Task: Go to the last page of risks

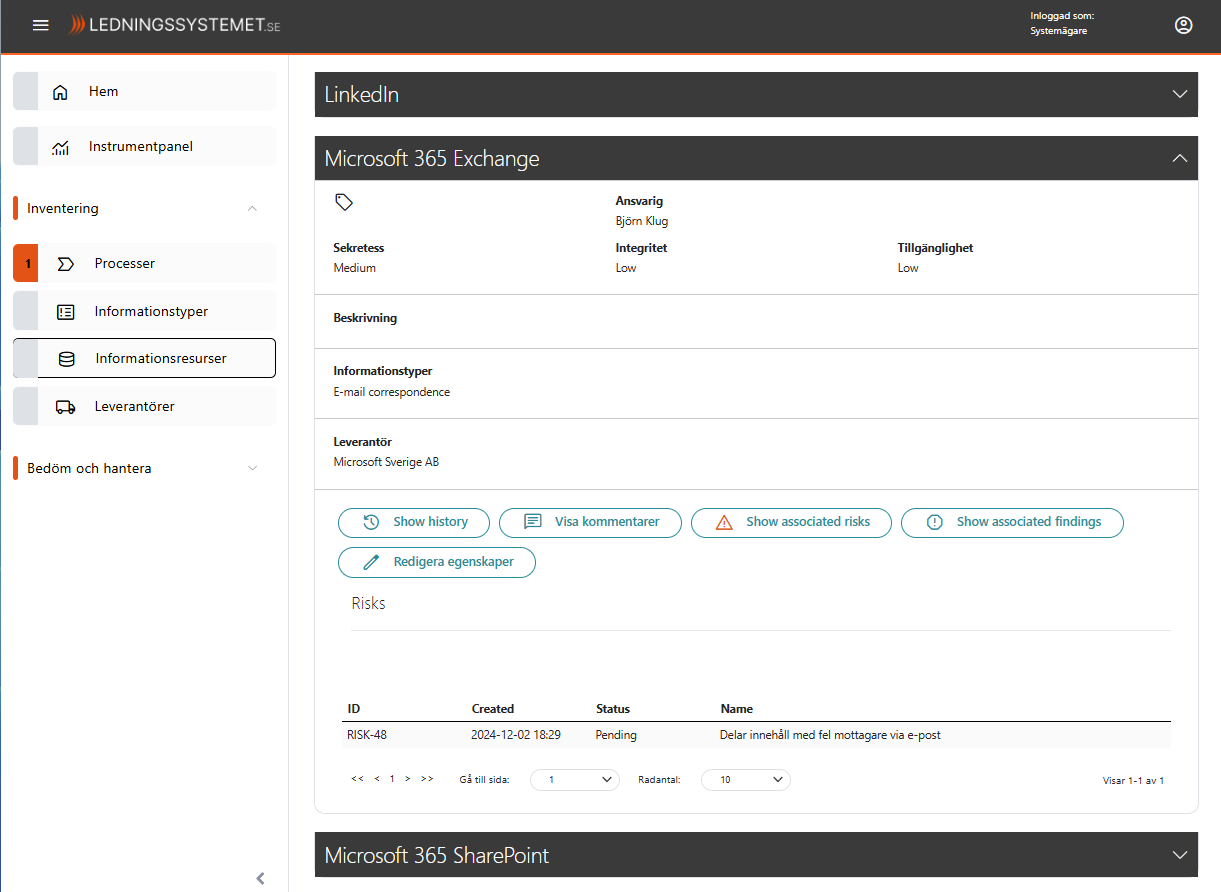Action: pyautogui.click(x=427, y=779)
